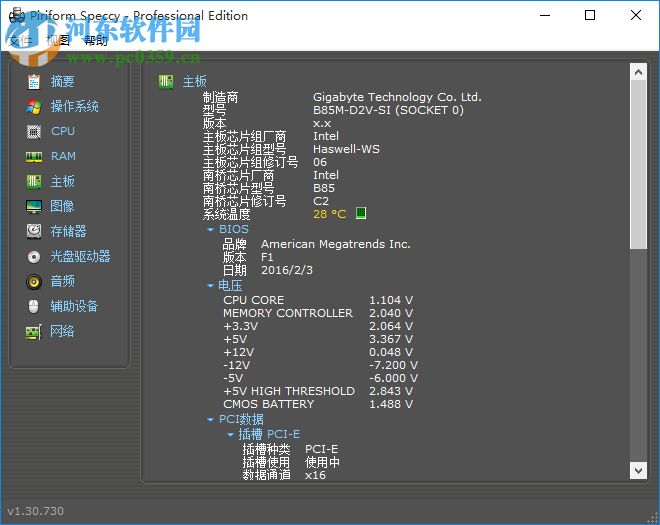Click the 辅助设备 mouse icon
Image resolution: width=660 pixels, height=525 pixels.
point(34,306)
